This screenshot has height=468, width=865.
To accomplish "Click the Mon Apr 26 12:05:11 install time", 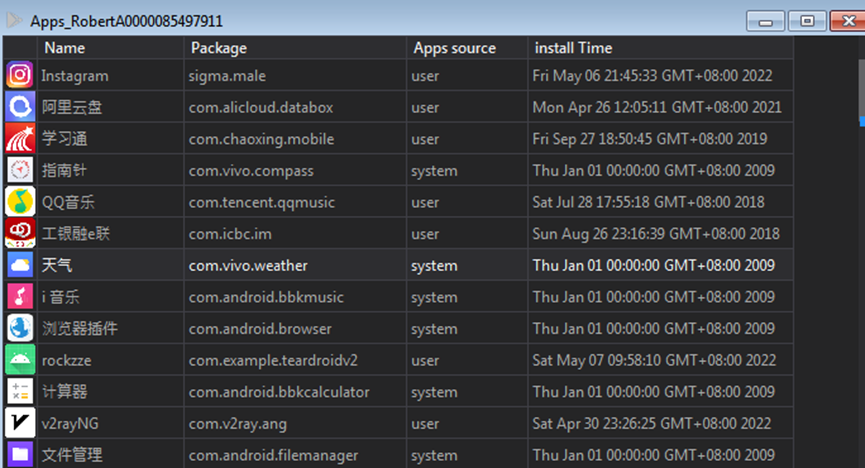I will pos(661,107).
